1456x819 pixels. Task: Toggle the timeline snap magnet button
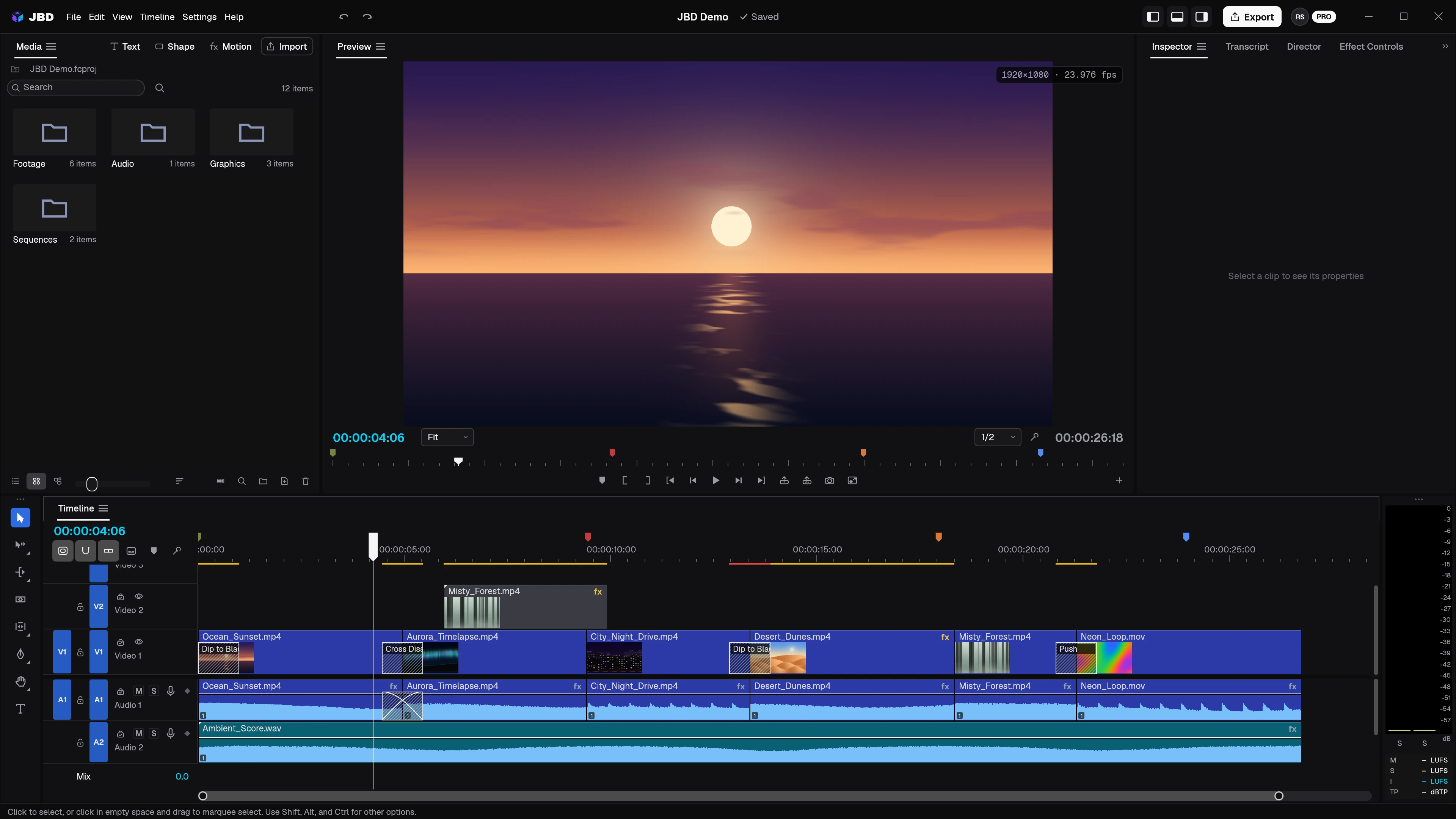pyautogui.click(x=85, y=551)
